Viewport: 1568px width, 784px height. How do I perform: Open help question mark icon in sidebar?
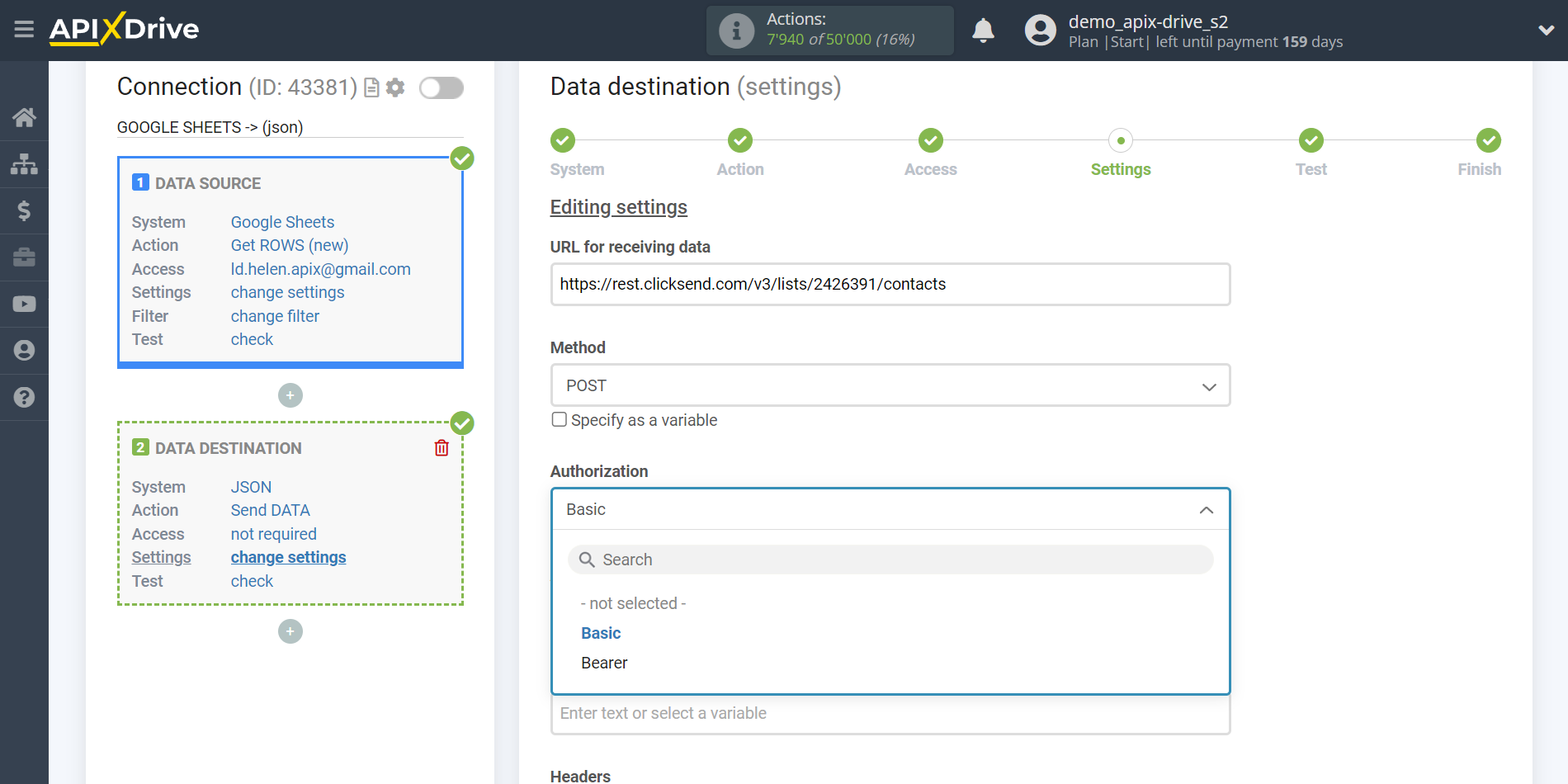click(x=24, y=397)
